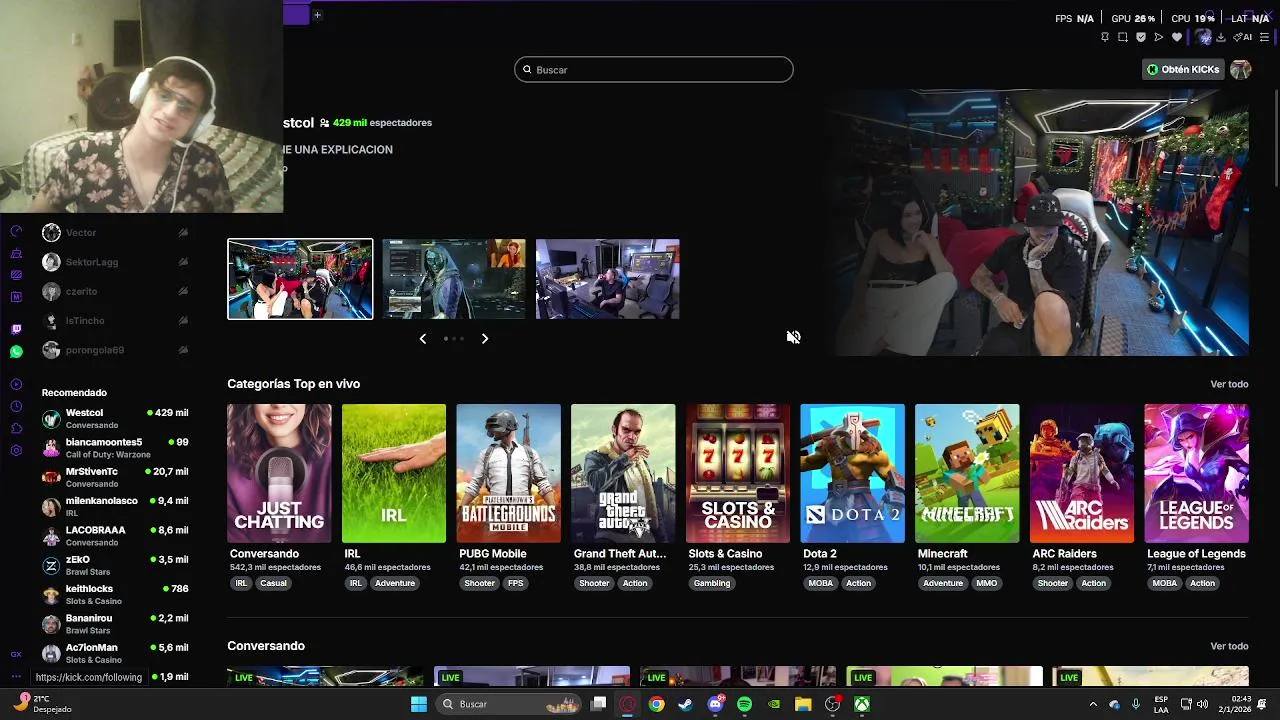Open the sidebar three-dots more options
The width and height of the screenshot is (1280, 720).
pos(16,677)
